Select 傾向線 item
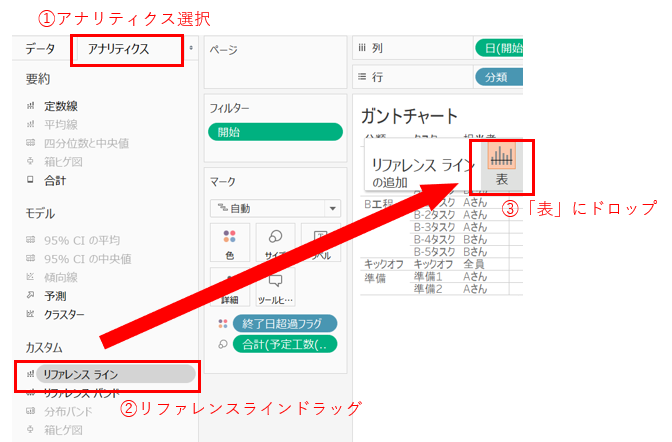This screenshot has width=672, height=442. [x=61, y=277]
